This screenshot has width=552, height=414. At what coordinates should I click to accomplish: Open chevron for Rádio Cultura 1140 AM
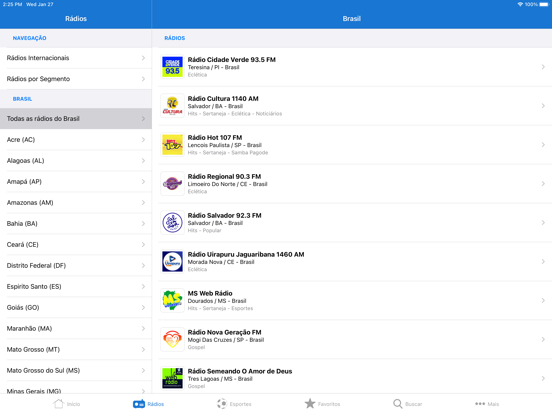(x=543, y=106)
